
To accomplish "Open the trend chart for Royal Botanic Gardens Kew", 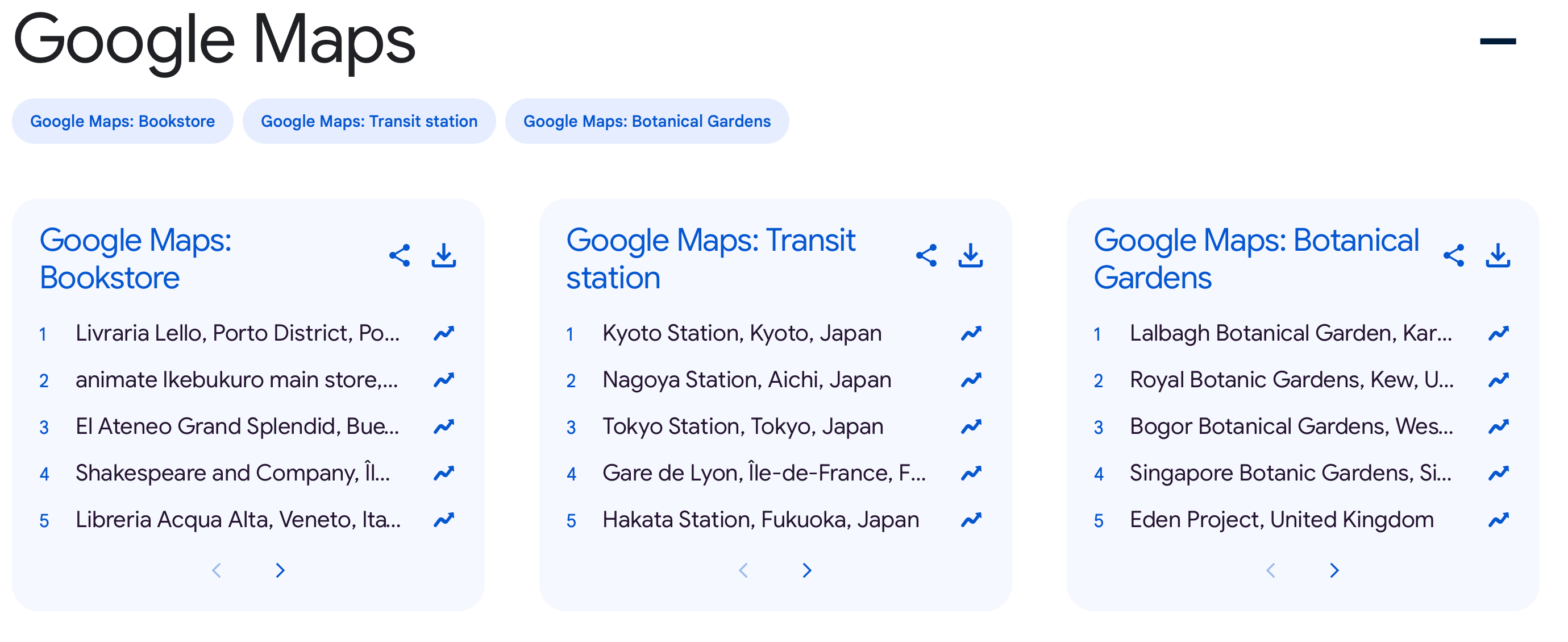I will click(1499, 379).
